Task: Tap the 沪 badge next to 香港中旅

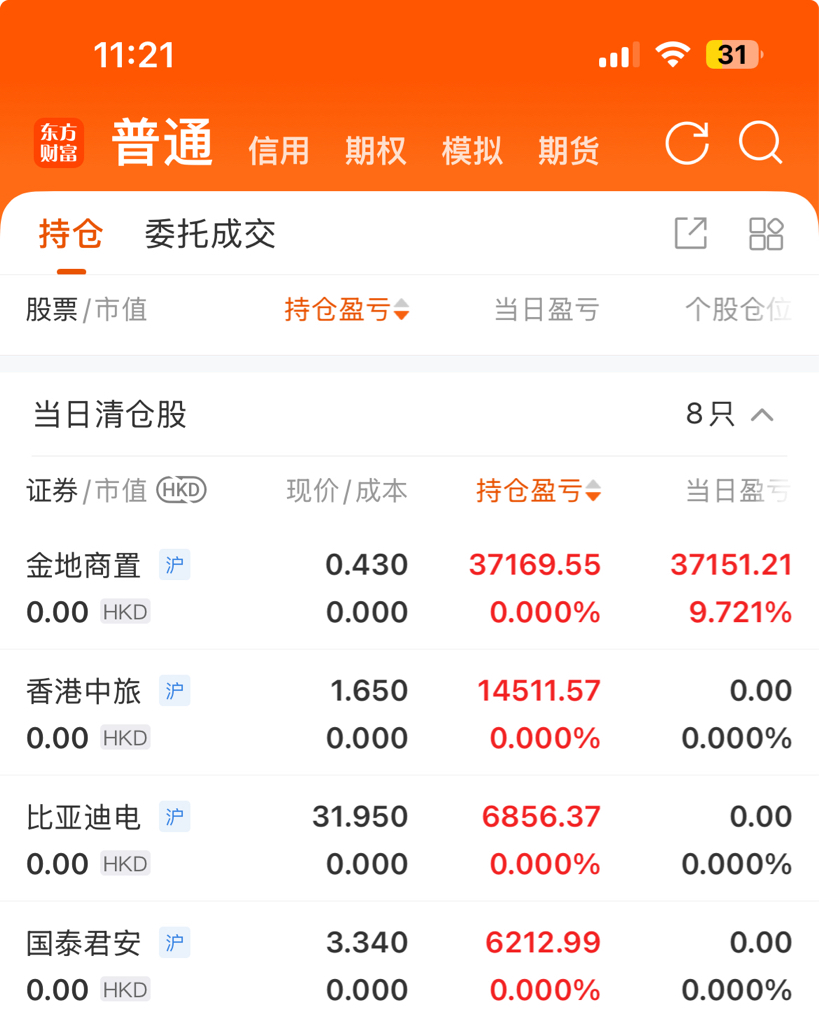Action: pyautogui.click(x=174, y=691)
